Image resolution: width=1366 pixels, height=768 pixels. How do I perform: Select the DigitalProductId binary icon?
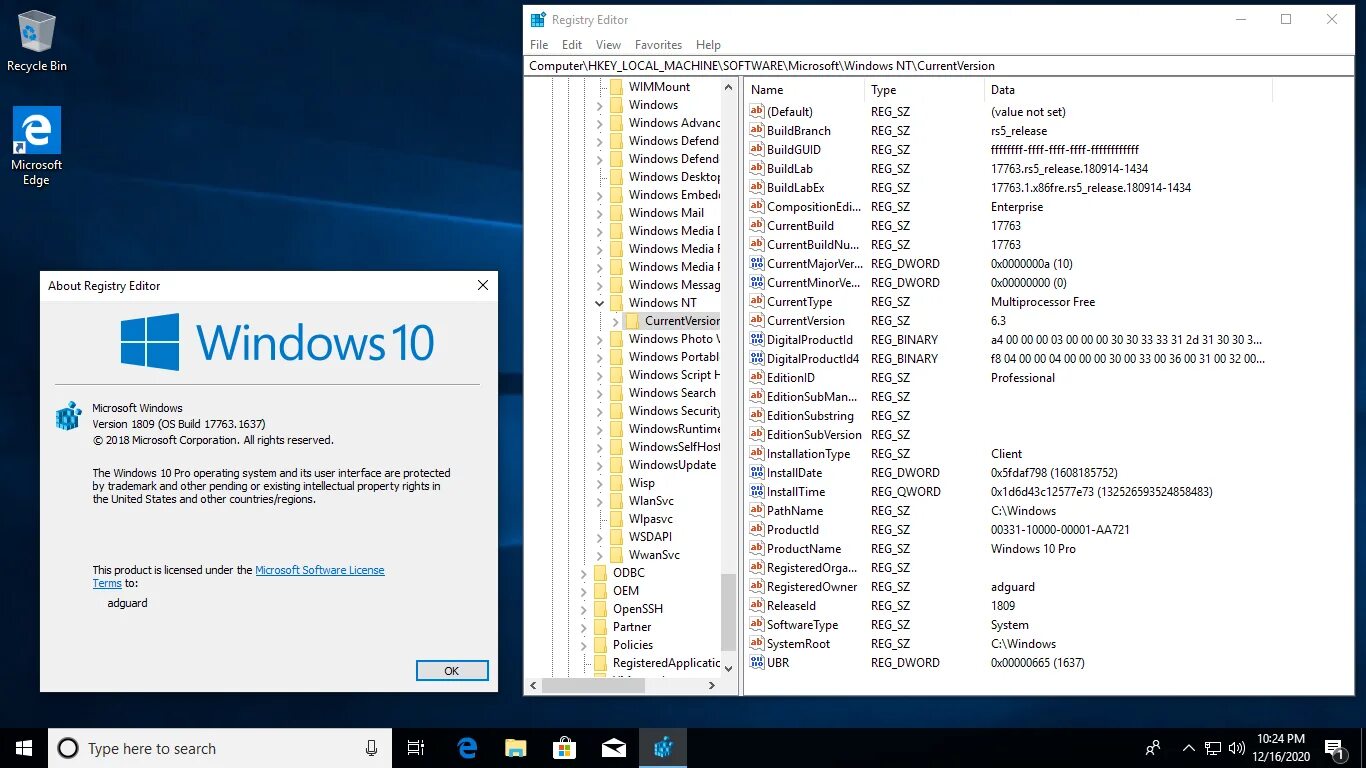coord(757,340)
